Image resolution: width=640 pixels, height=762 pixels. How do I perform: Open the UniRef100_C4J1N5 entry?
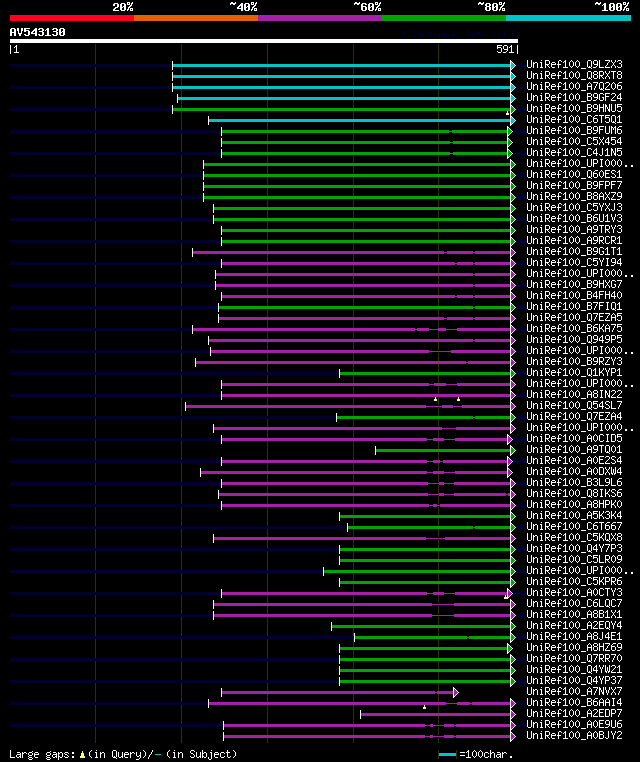[574, 152]
